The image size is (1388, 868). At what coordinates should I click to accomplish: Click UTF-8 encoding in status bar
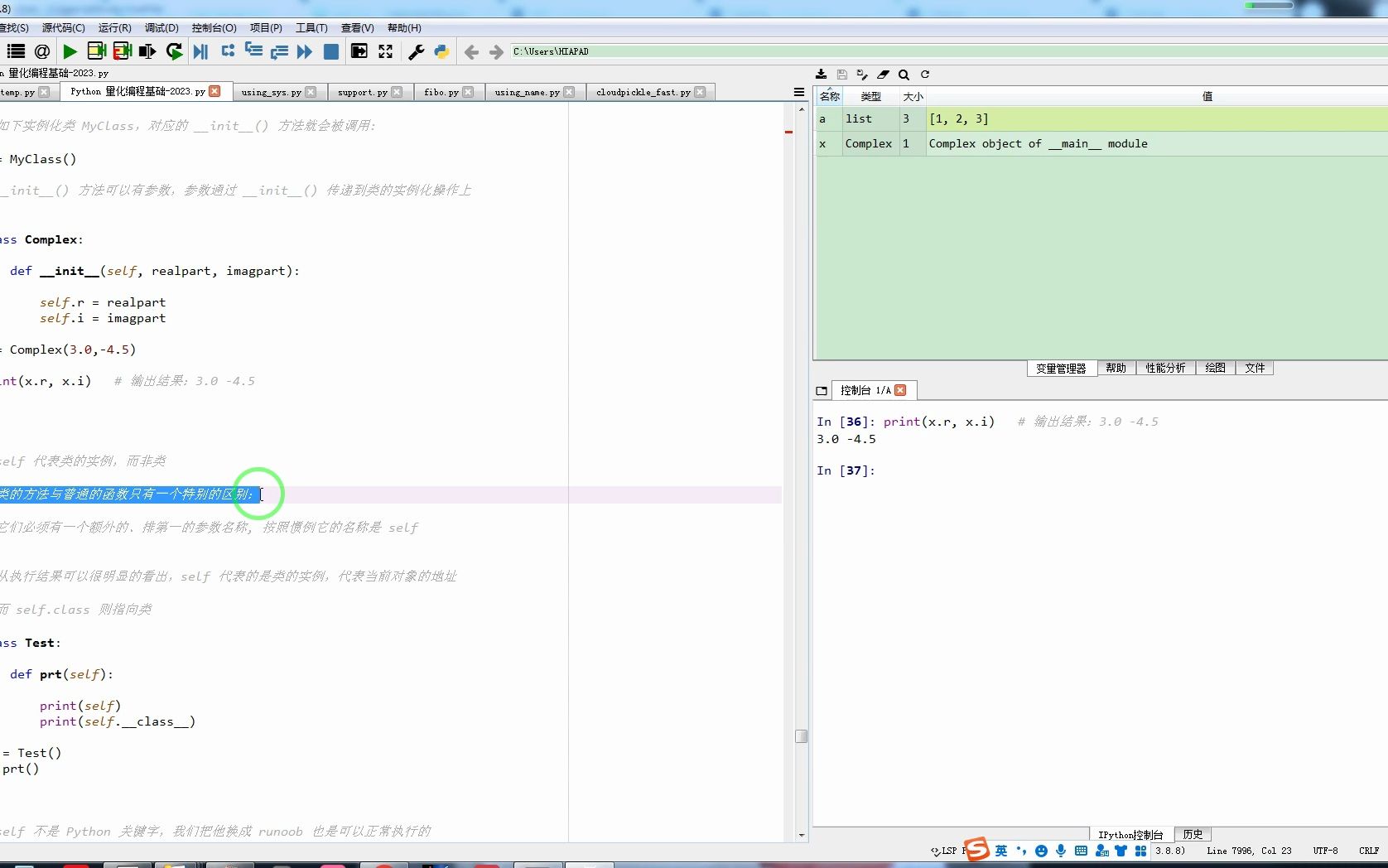coord(1325,851)
